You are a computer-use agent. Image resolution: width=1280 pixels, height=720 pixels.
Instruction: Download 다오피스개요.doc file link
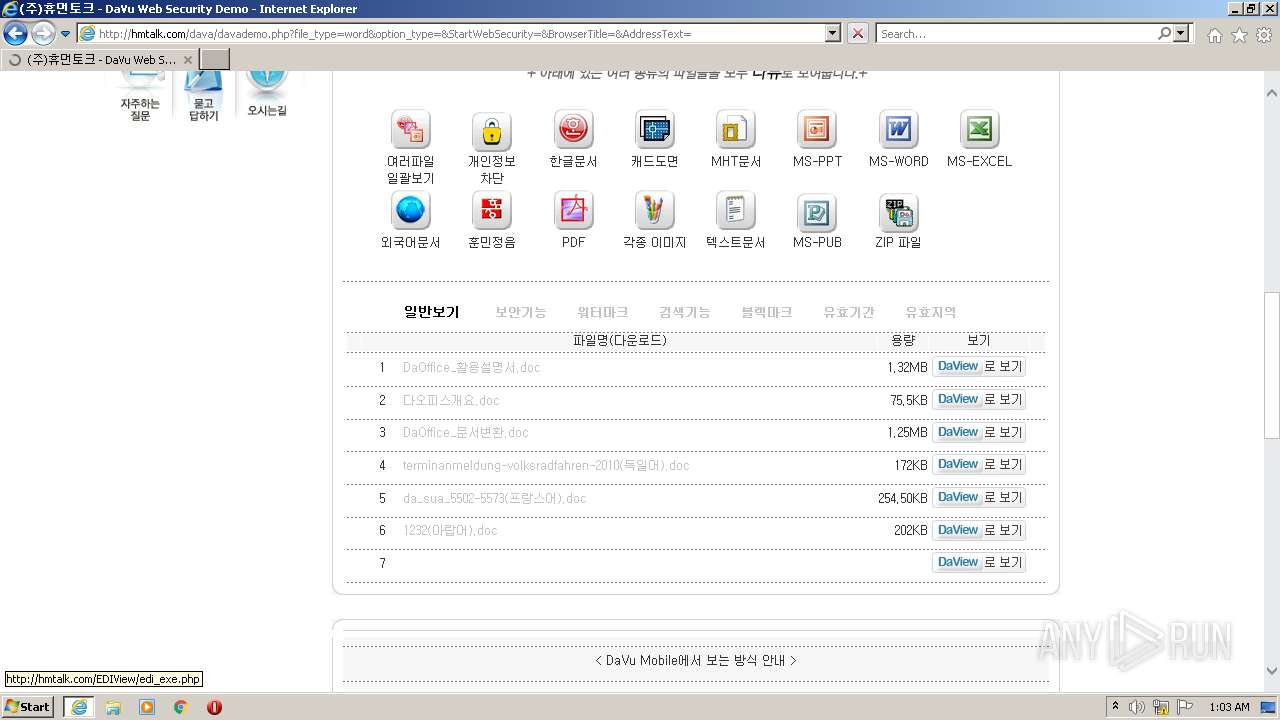(451, 400)
